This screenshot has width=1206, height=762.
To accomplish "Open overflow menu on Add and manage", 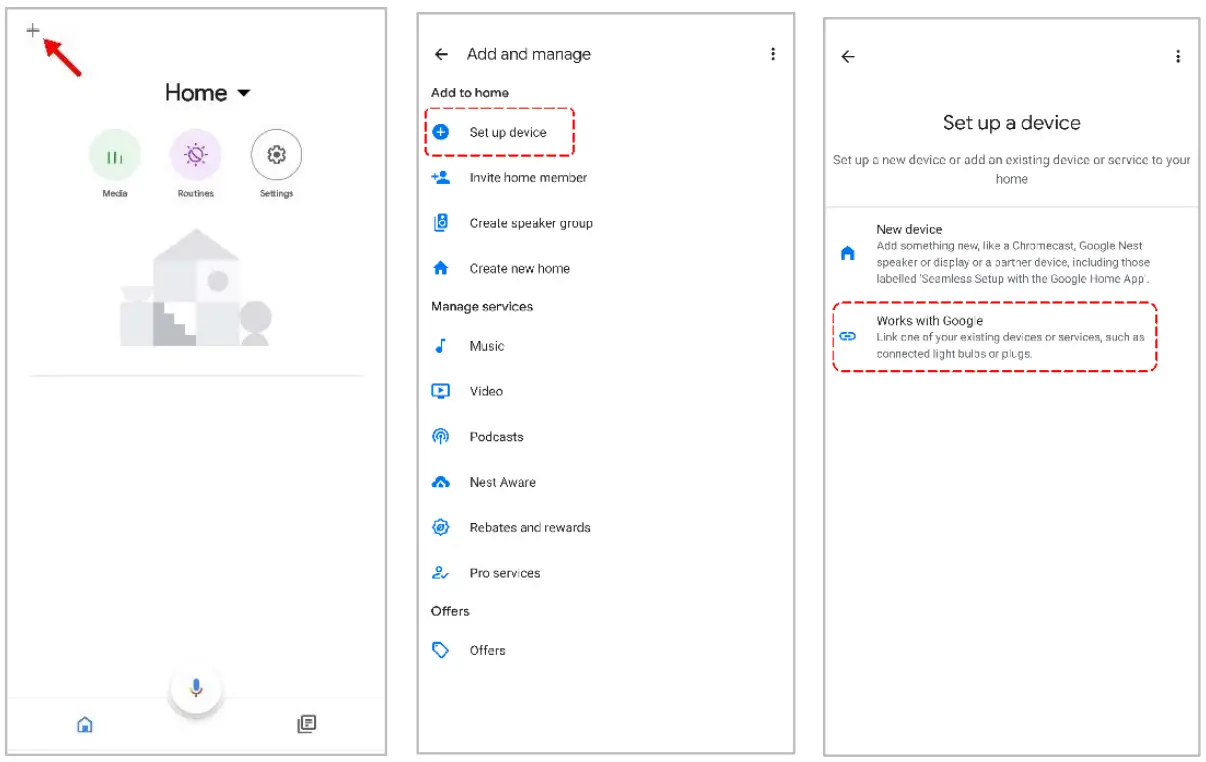I will pyautogui.click(x=773, y=54).
